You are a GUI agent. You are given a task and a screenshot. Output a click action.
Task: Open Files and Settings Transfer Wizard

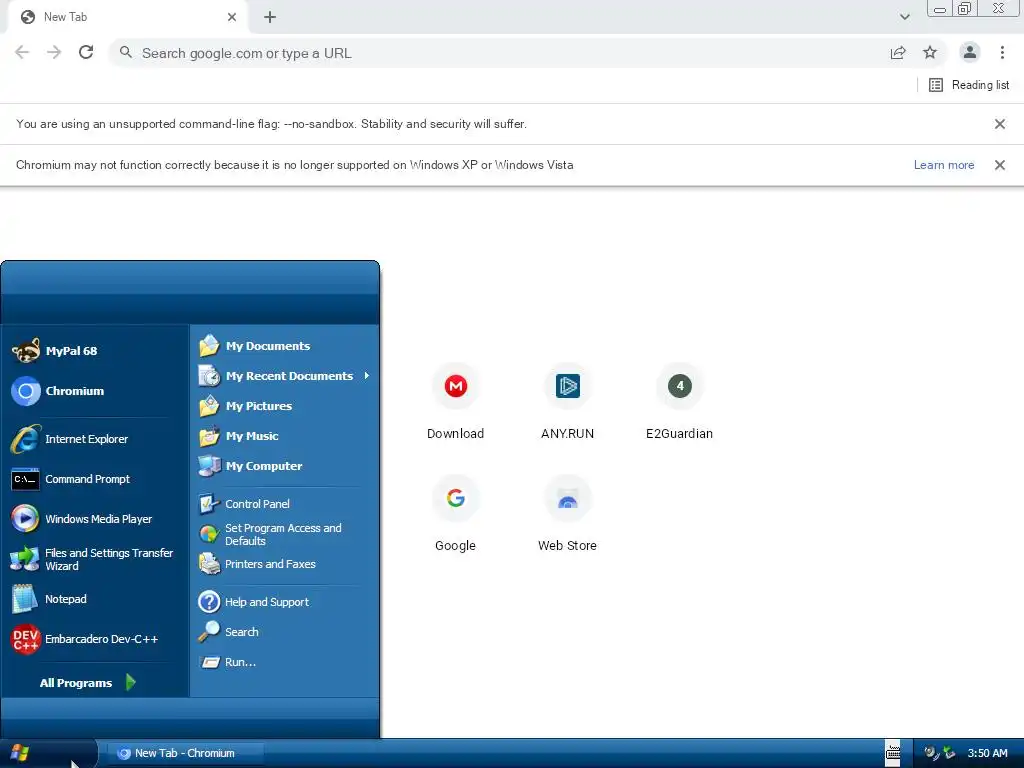pos(95,559)
